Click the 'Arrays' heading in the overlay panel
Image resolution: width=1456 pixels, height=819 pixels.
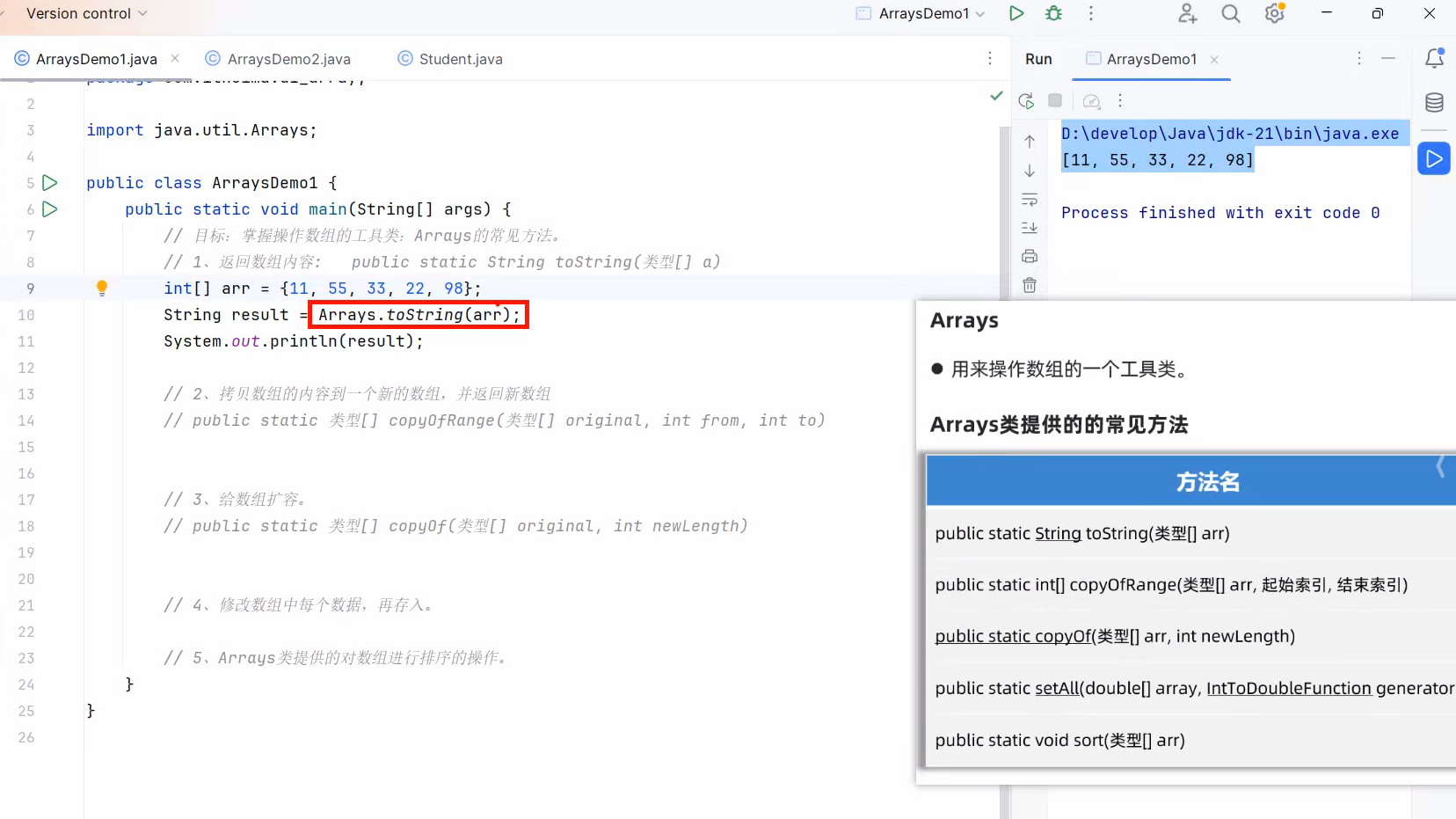(965, 320)
